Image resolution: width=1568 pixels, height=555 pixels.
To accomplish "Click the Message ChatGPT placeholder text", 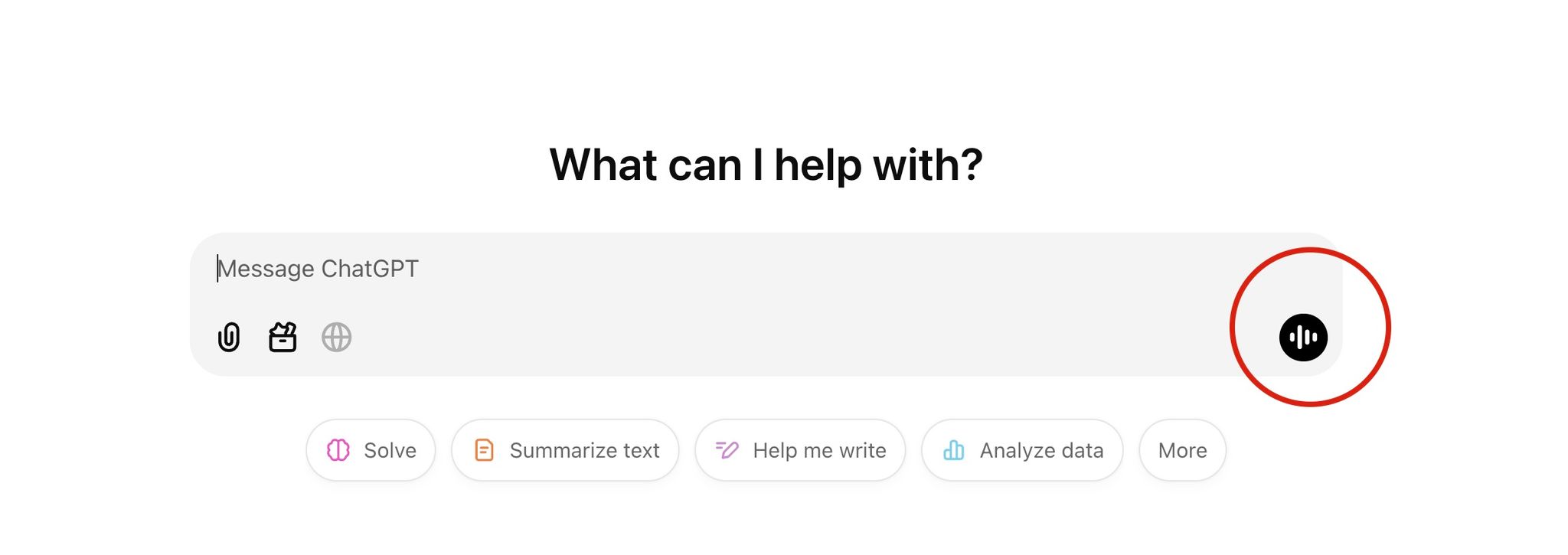I will tap(318, 269).
